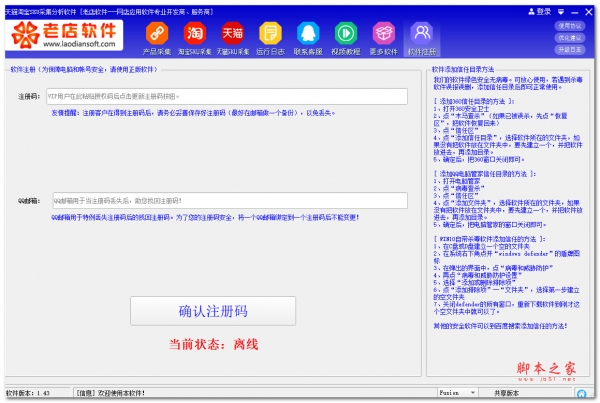
Task: Open 使用协议 usage agreement
Action: pos(570,26)
